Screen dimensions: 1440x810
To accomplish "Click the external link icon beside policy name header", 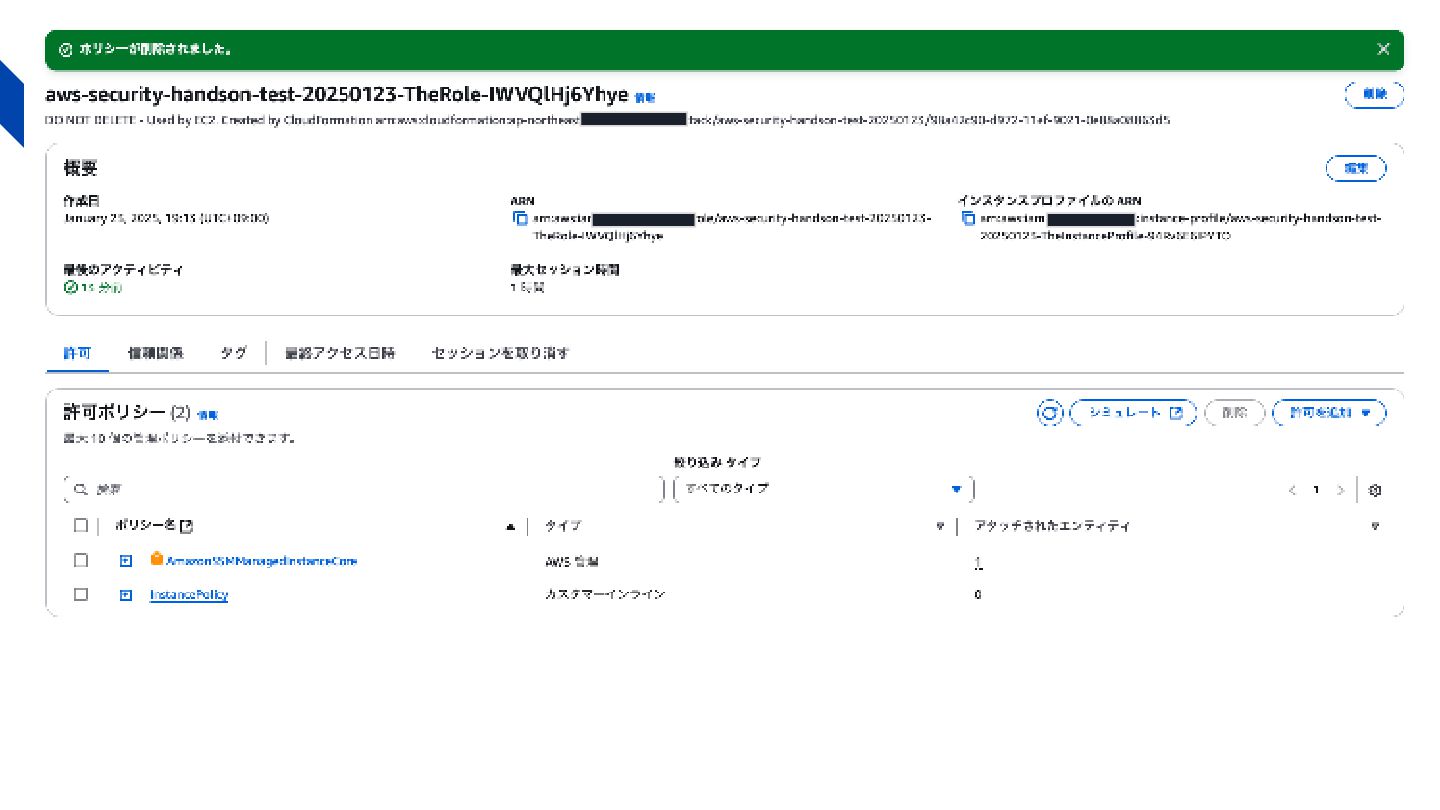I will (186, 526).
